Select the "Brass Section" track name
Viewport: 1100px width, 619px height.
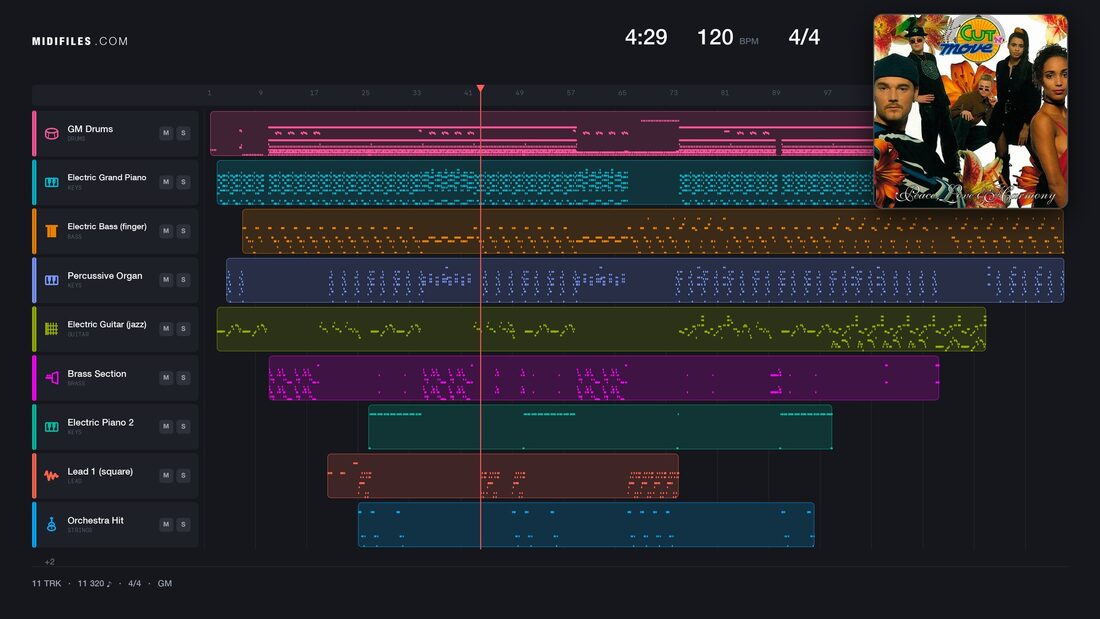click(x=97, y=373)
